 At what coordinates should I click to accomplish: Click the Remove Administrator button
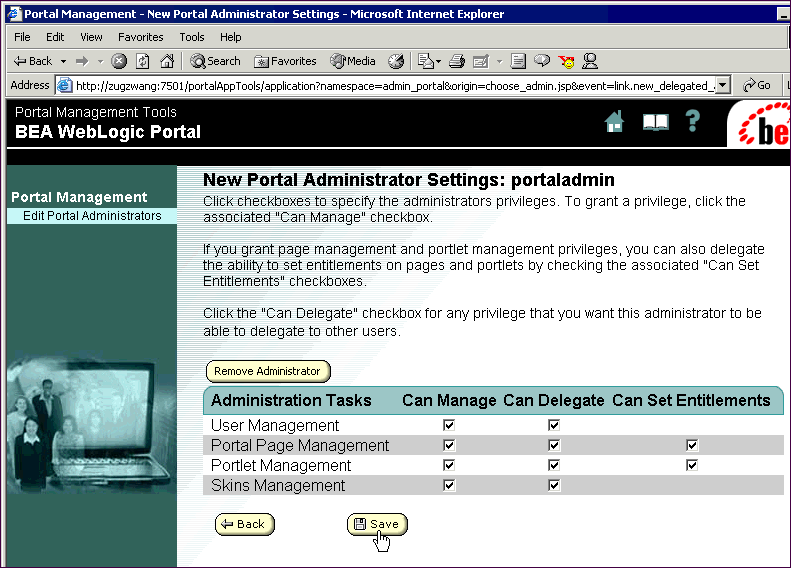[x=268, y=371]
